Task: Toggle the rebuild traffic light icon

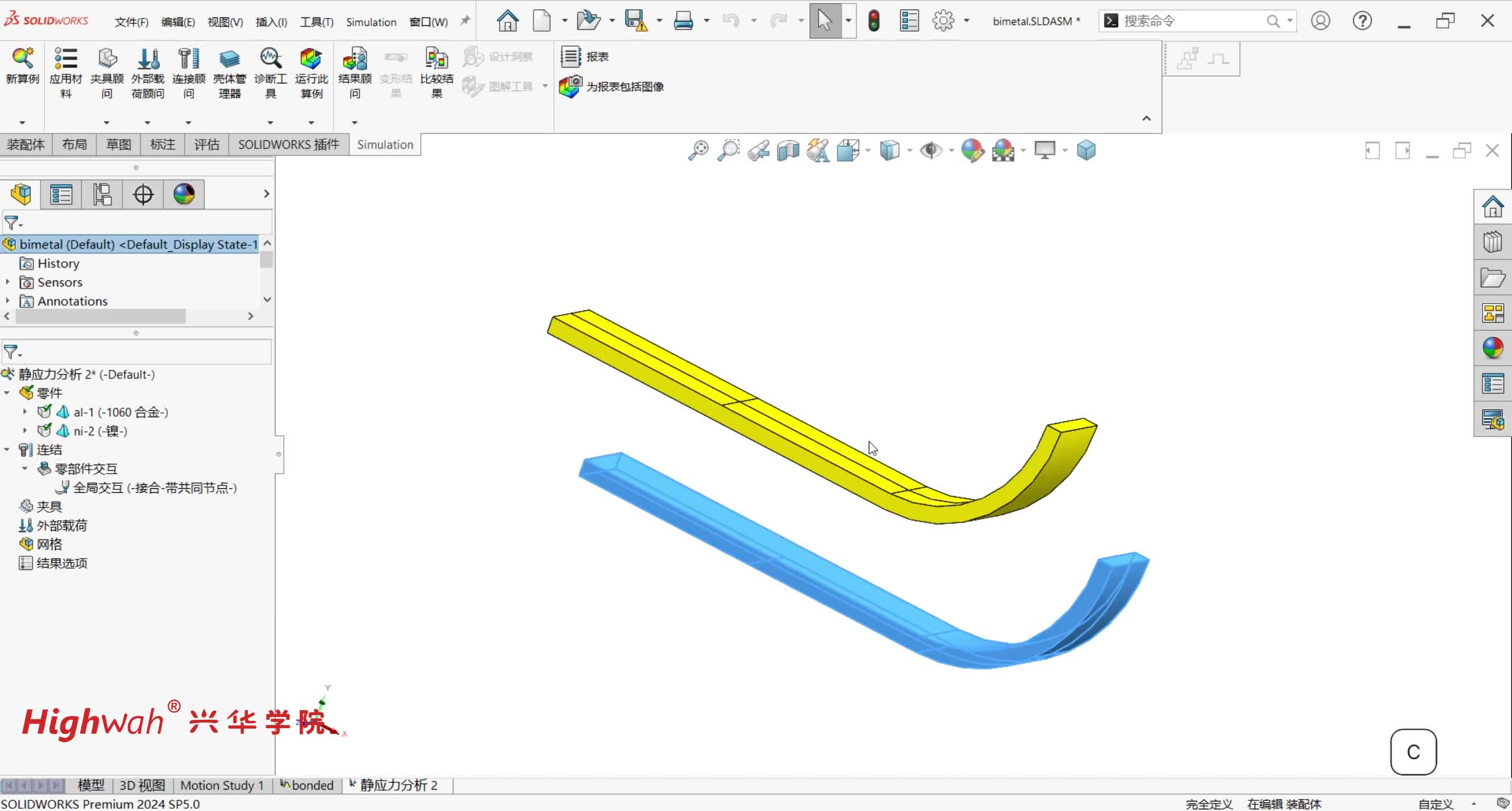Action: (x=873, y=21)
